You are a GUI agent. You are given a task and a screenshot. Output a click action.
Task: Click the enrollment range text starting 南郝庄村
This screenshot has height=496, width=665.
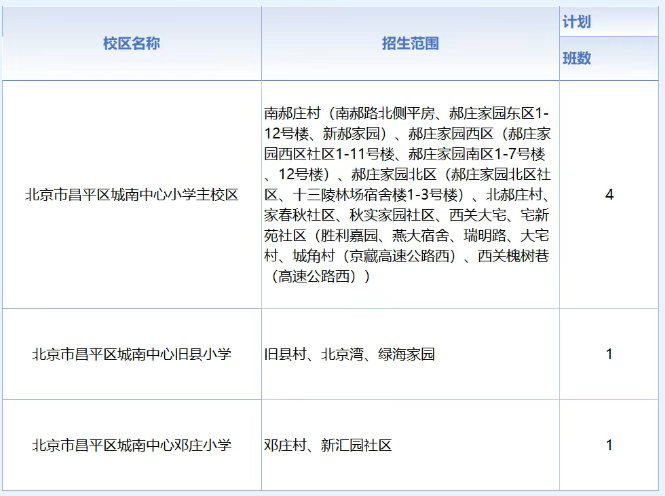[x=407, y=195]
